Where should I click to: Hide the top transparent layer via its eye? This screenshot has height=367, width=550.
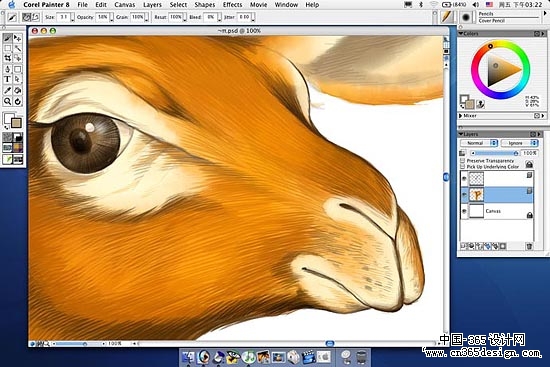(464, 179)
